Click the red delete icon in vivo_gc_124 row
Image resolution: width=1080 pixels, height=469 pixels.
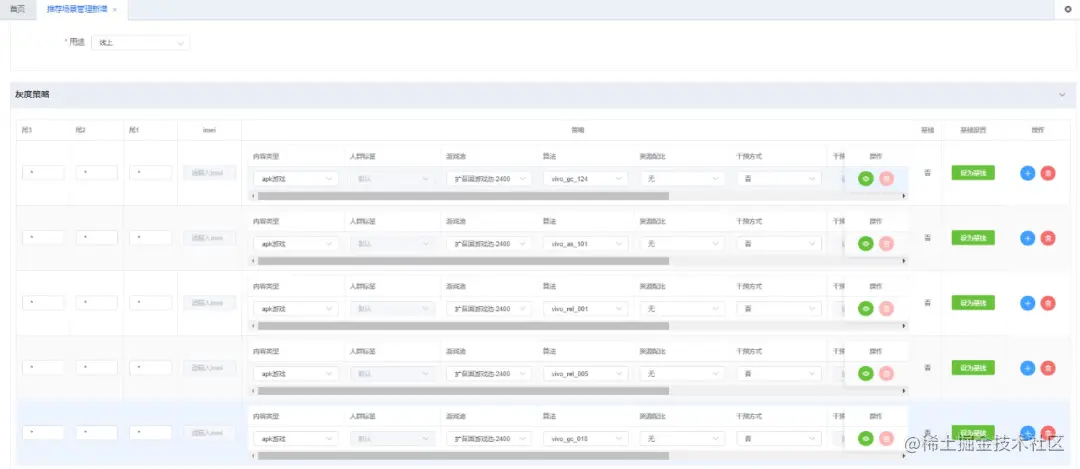[1048, 173]
